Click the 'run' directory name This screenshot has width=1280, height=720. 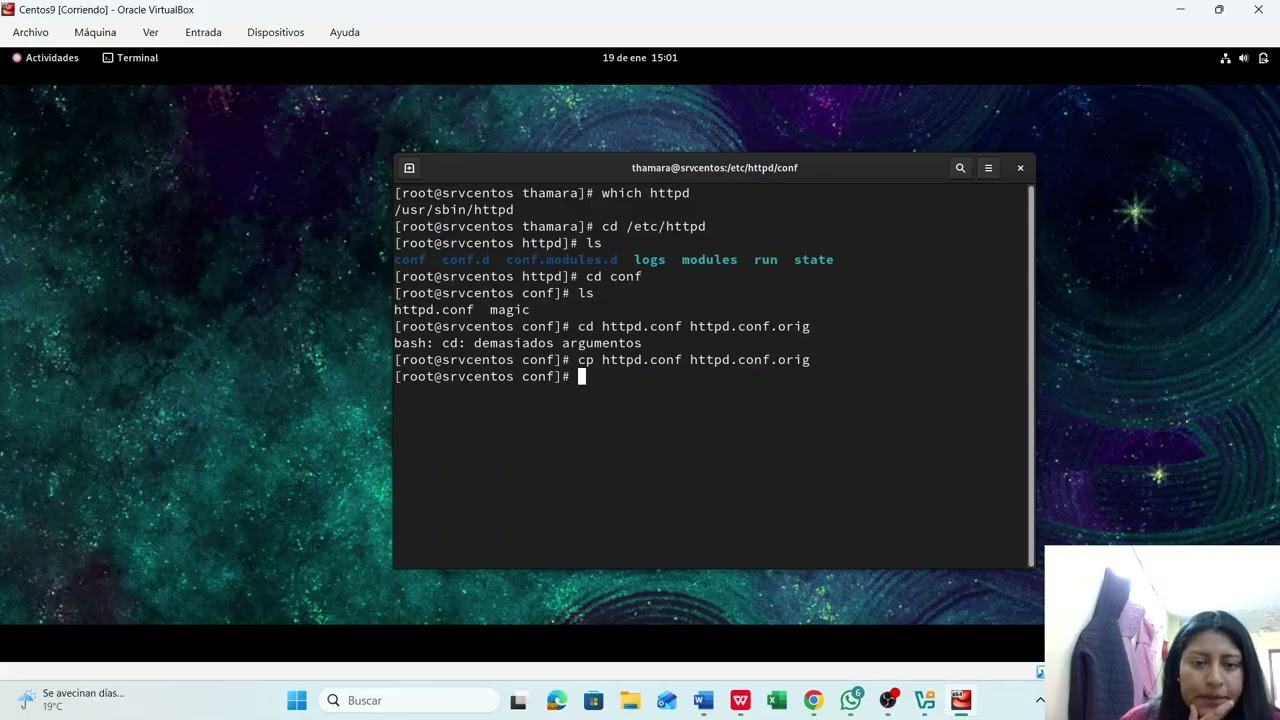click(765, 260)
